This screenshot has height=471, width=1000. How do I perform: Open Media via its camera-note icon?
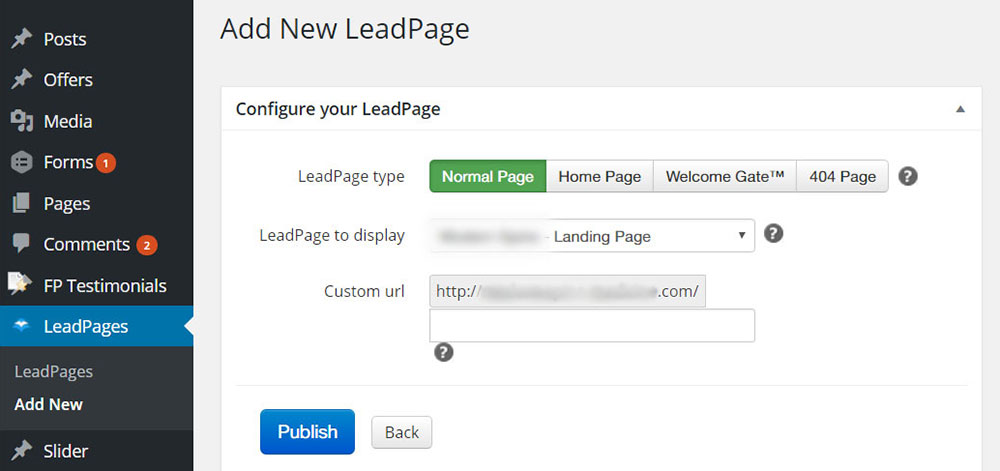[22, 121]
